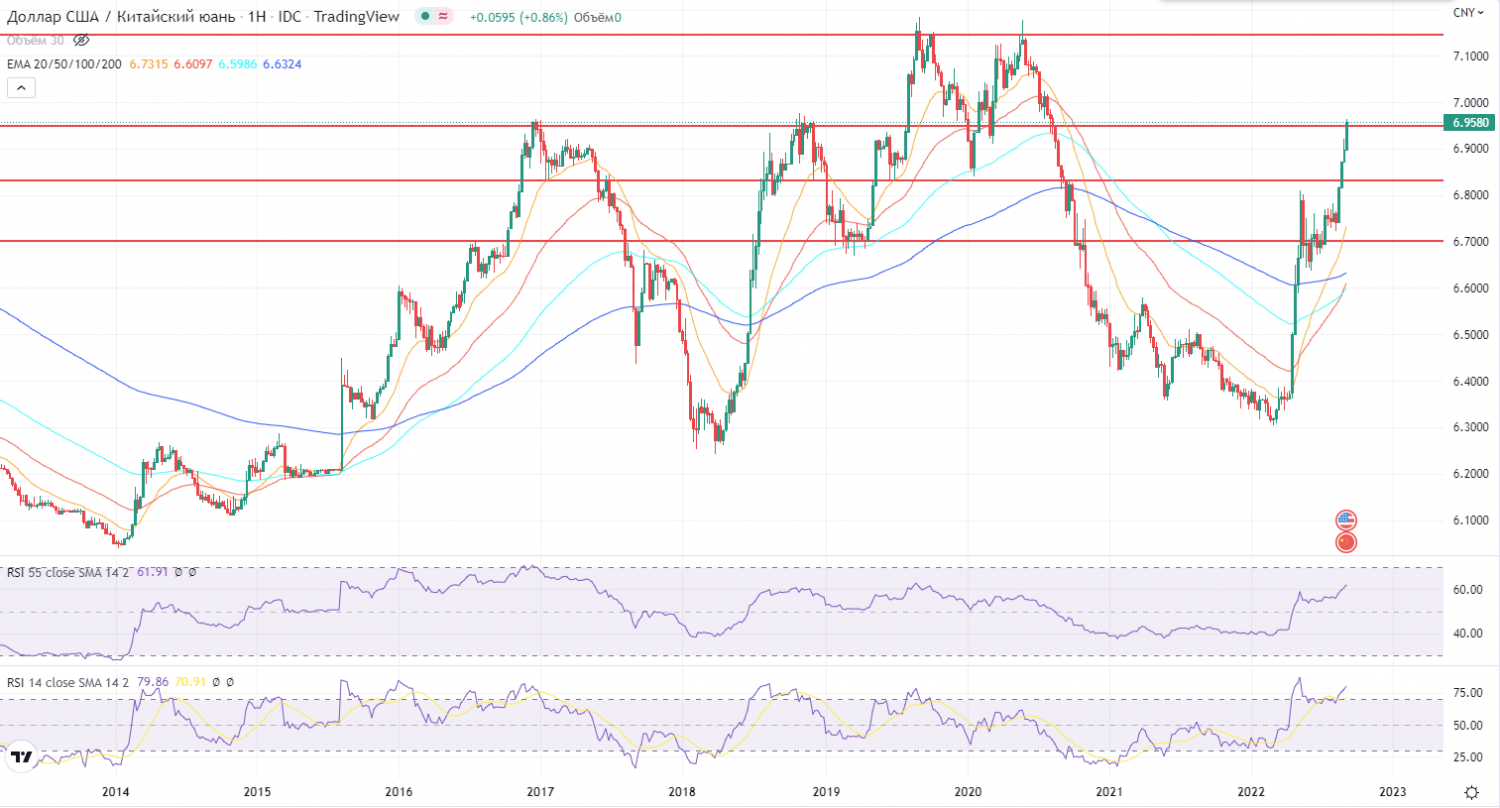Collapse the indicator legend with chevron button
Image resolution: width=1500 pixels, height=808 pixels.
click(21, 88)
